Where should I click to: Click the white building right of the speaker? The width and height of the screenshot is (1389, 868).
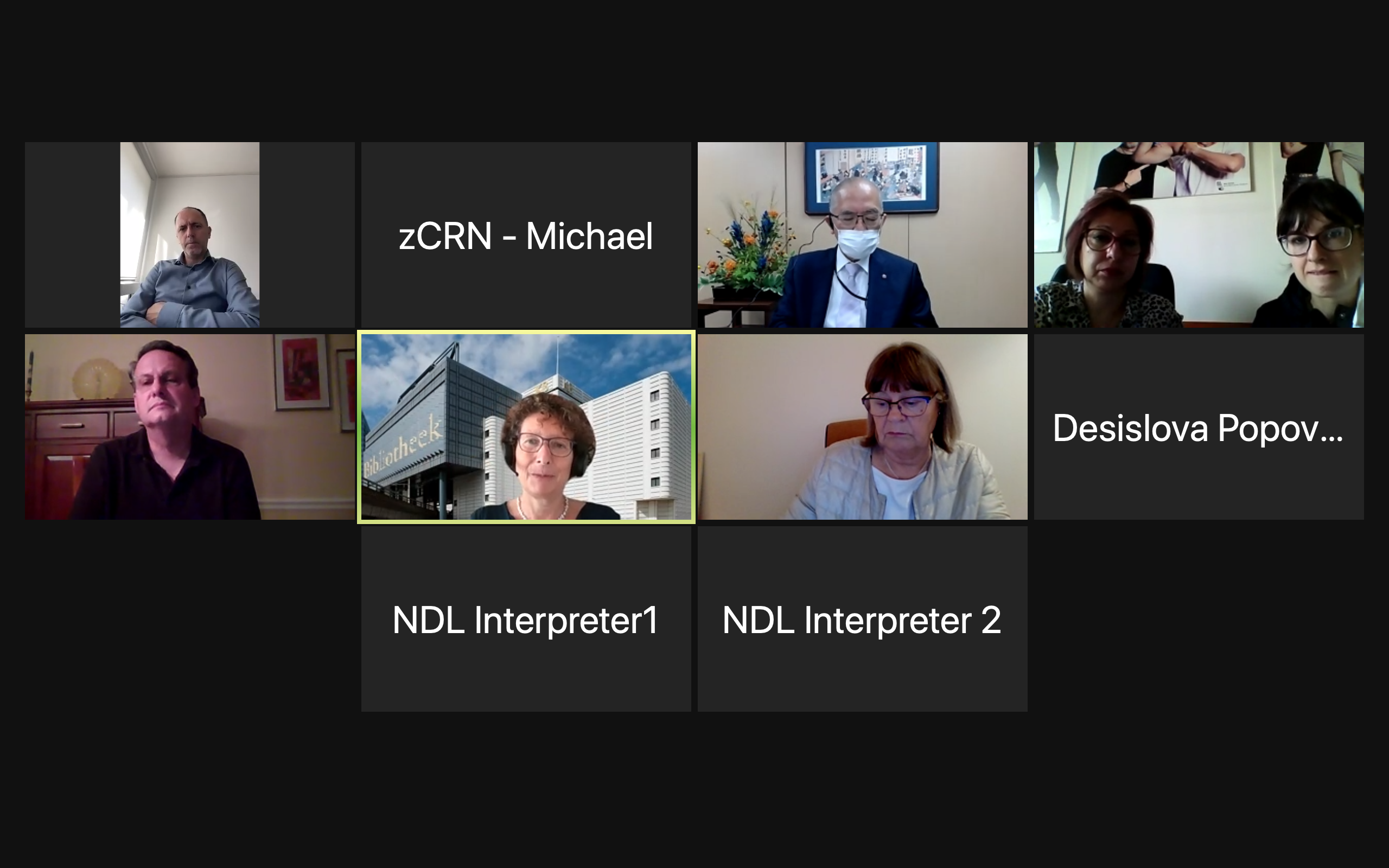click(x=637, y=442)
